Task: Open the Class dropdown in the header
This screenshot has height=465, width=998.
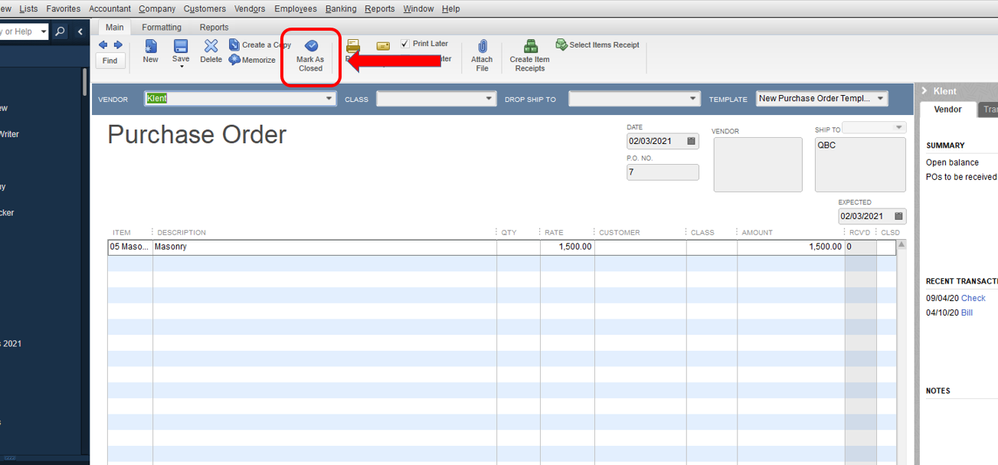Action: [489, 99]
